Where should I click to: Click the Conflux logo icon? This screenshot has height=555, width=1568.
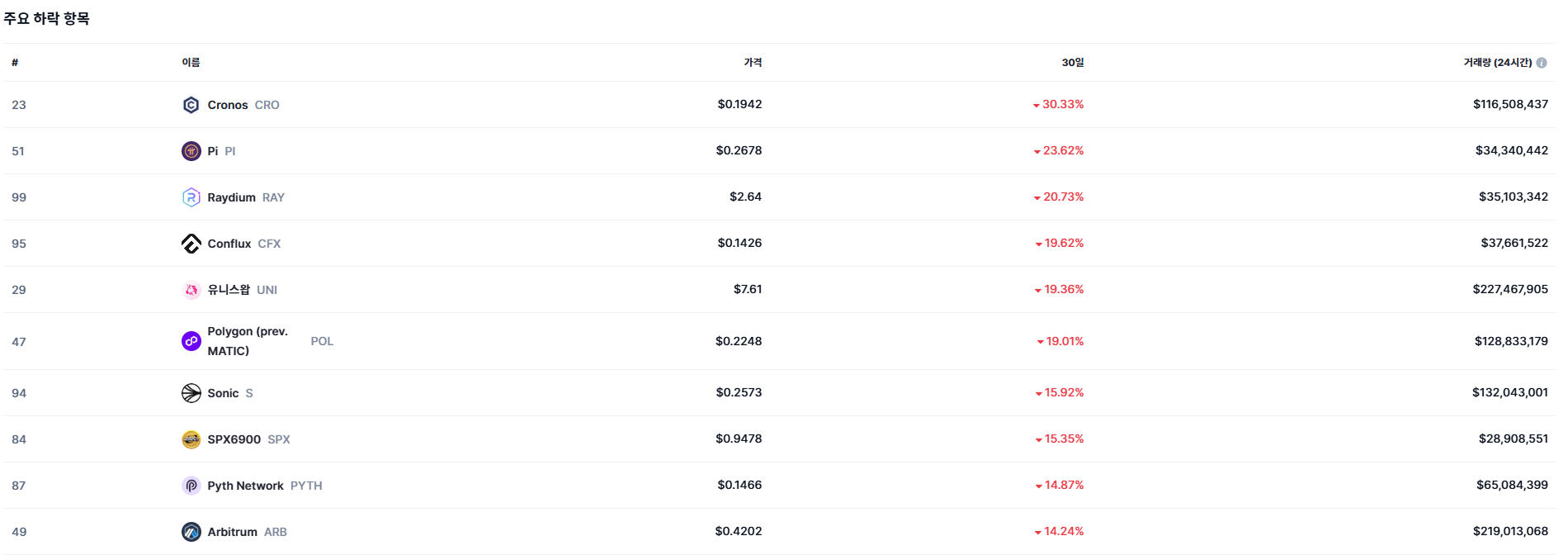point(191,244)
